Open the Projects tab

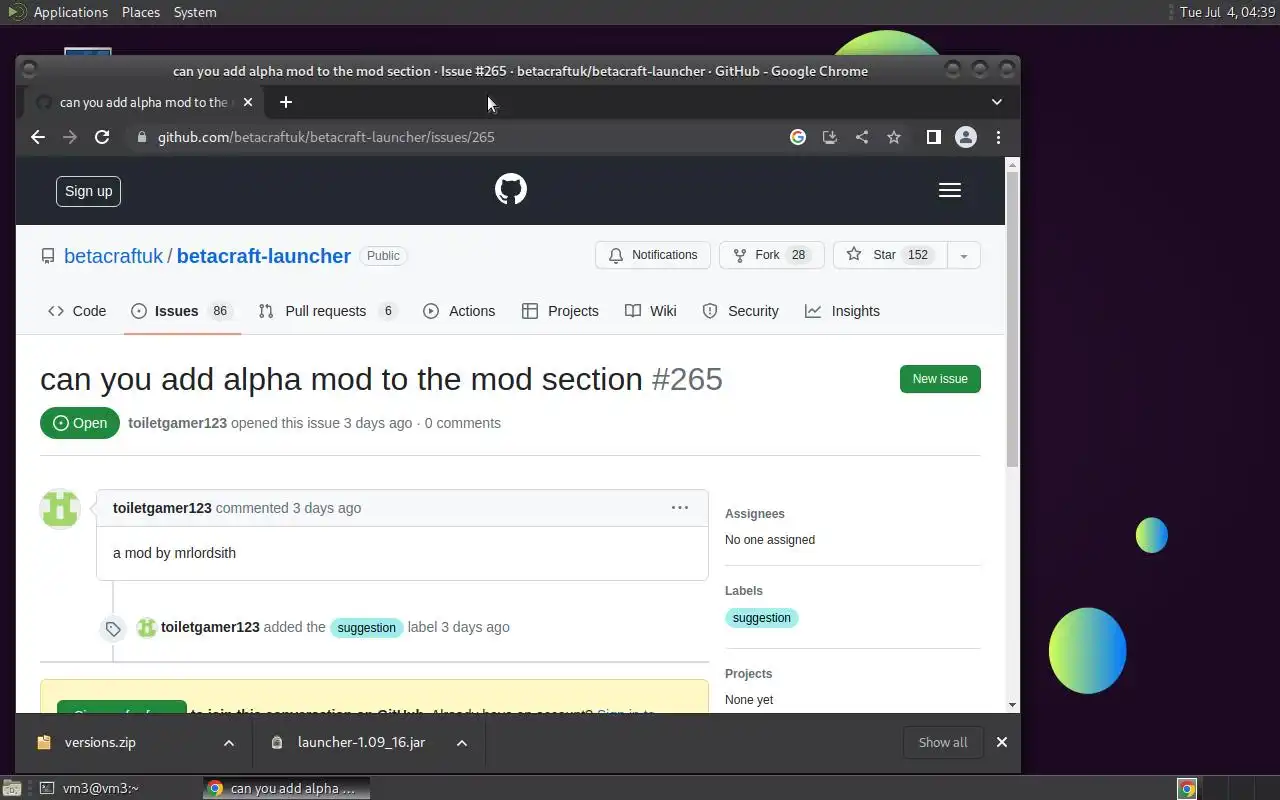(x=560, y=311)
